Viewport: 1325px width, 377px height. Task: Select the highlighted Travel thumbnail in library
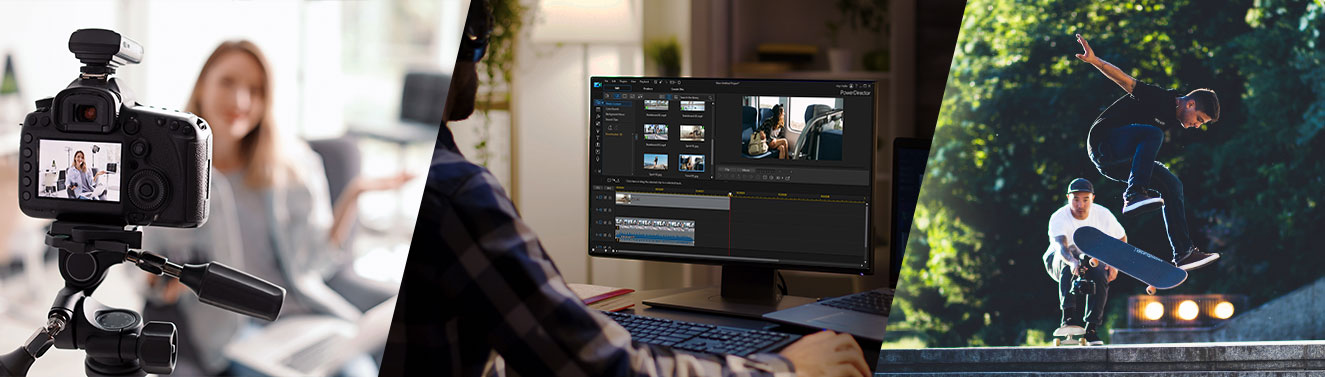(692, 163)
